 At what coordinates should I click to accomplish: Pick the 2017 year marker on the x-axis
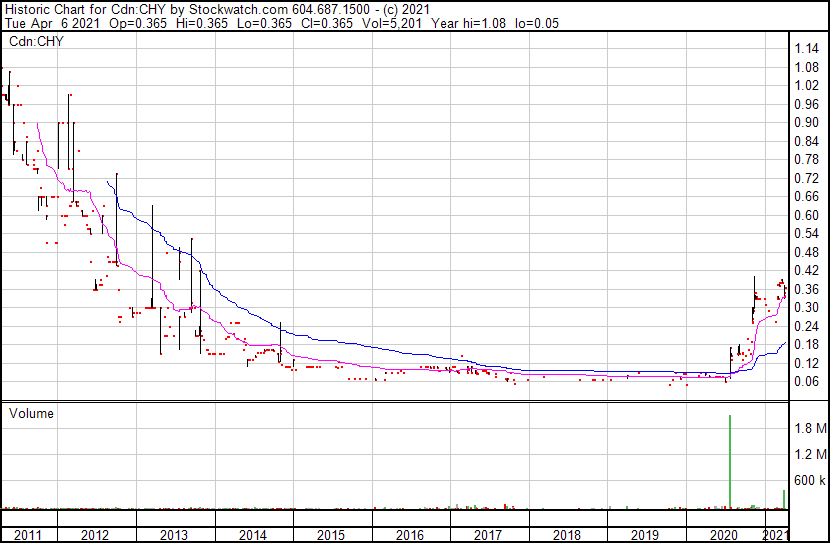click(x=488, y=535)
